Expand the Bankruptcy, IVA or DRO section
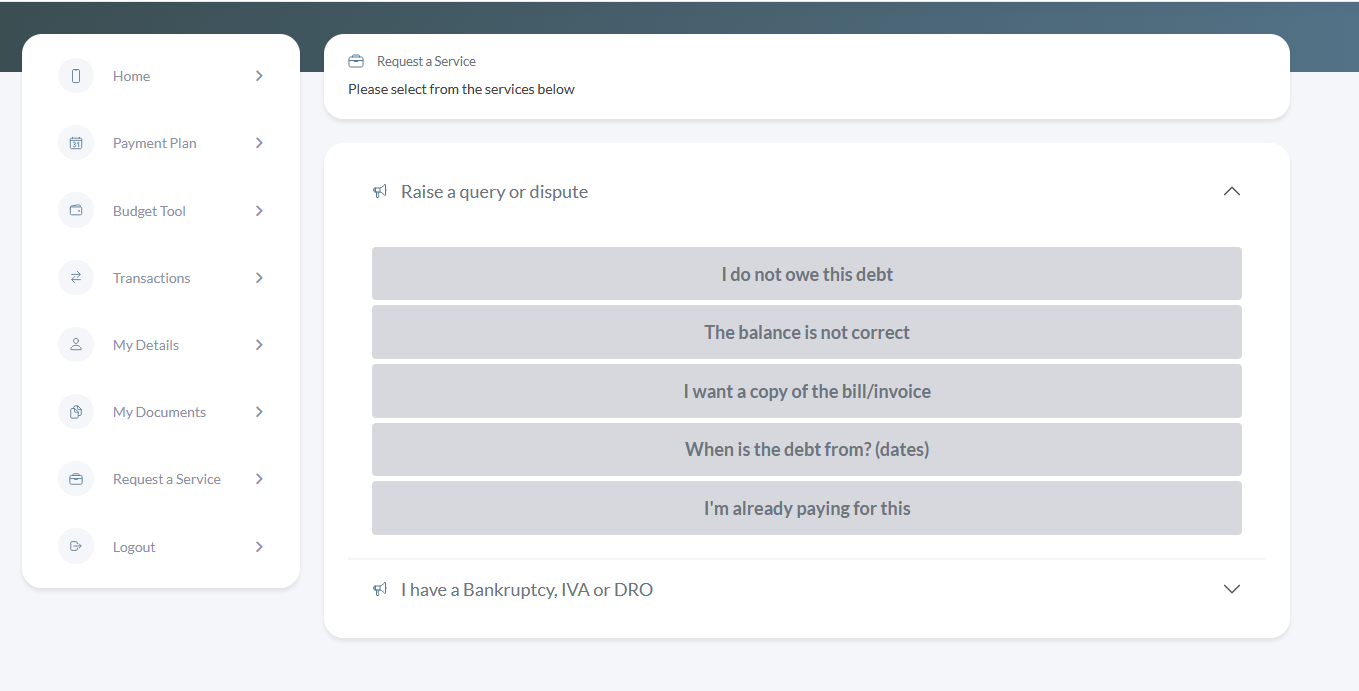Screen dimensions: 1359x691 (x=1231, y=589)
